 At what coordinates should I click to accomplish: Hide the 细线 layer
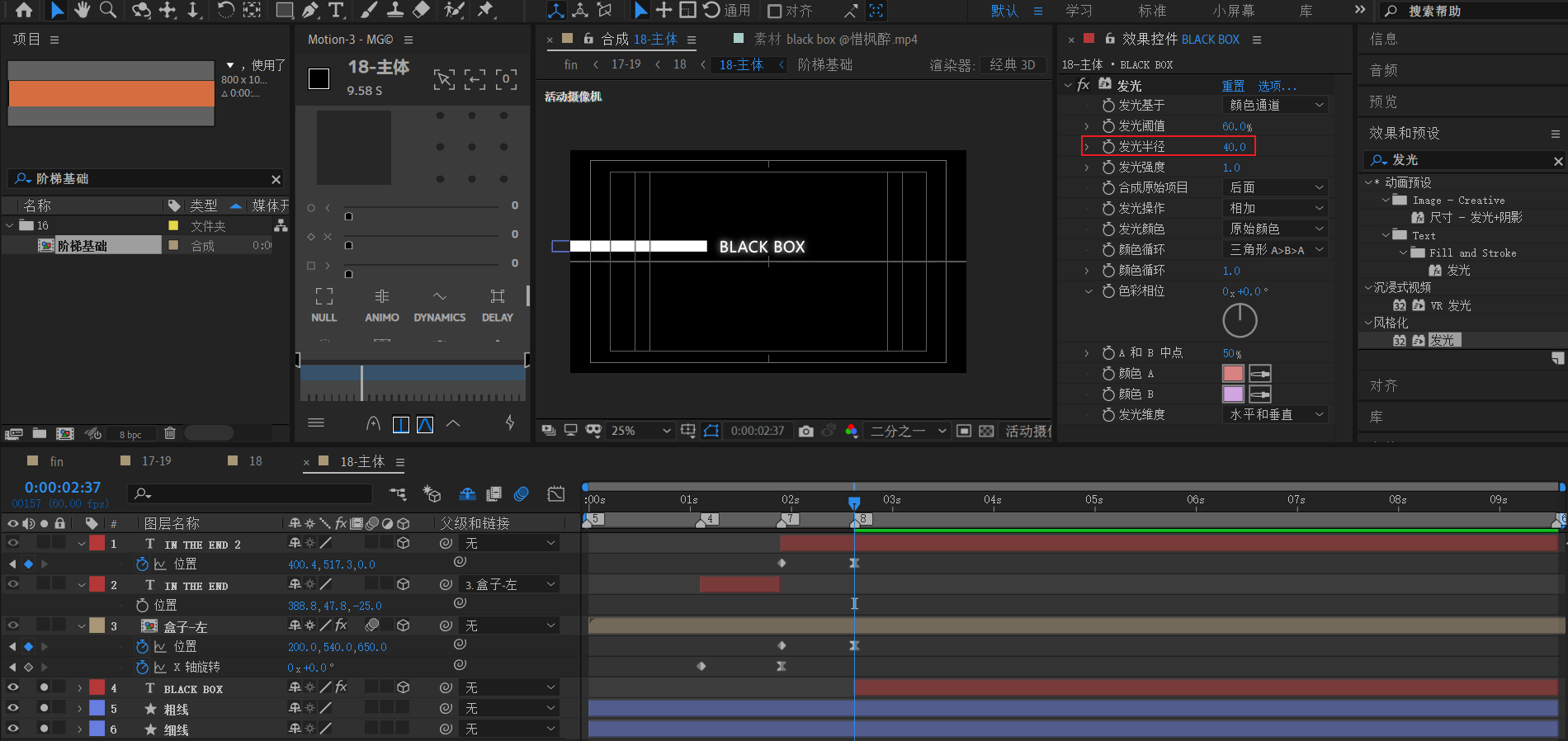tap(12, 729)
